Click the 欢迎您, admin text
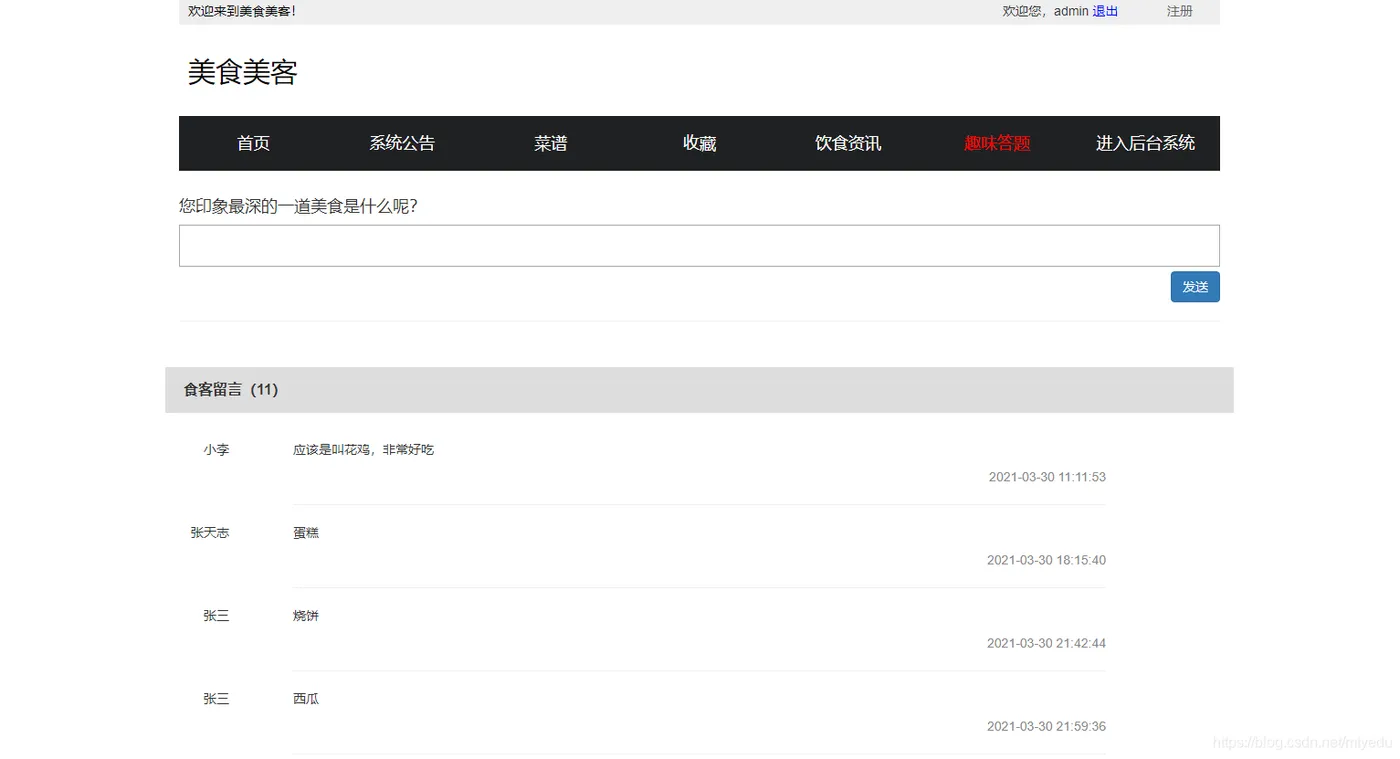The image size is (1400, 759). 1045,11
